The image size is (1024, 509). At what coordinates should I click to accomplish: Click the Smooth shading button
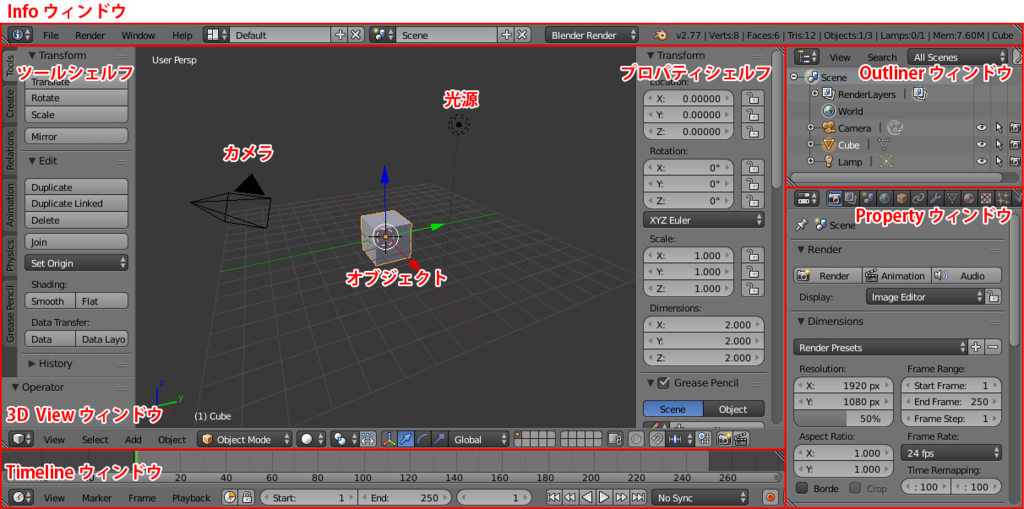[x=50, y=301]
